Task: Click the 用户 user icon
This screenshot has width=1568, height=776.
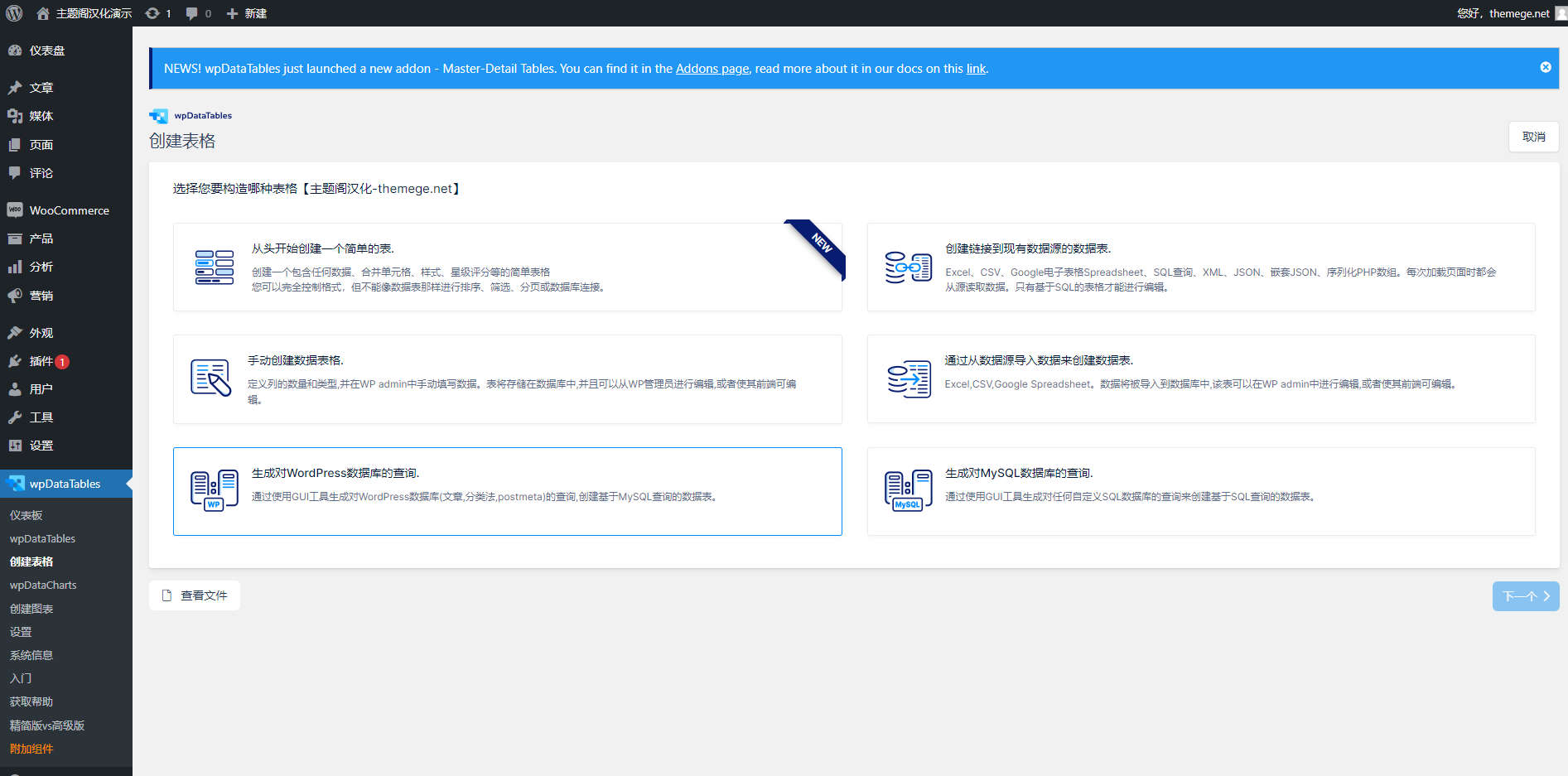Action: coord(15,389)
